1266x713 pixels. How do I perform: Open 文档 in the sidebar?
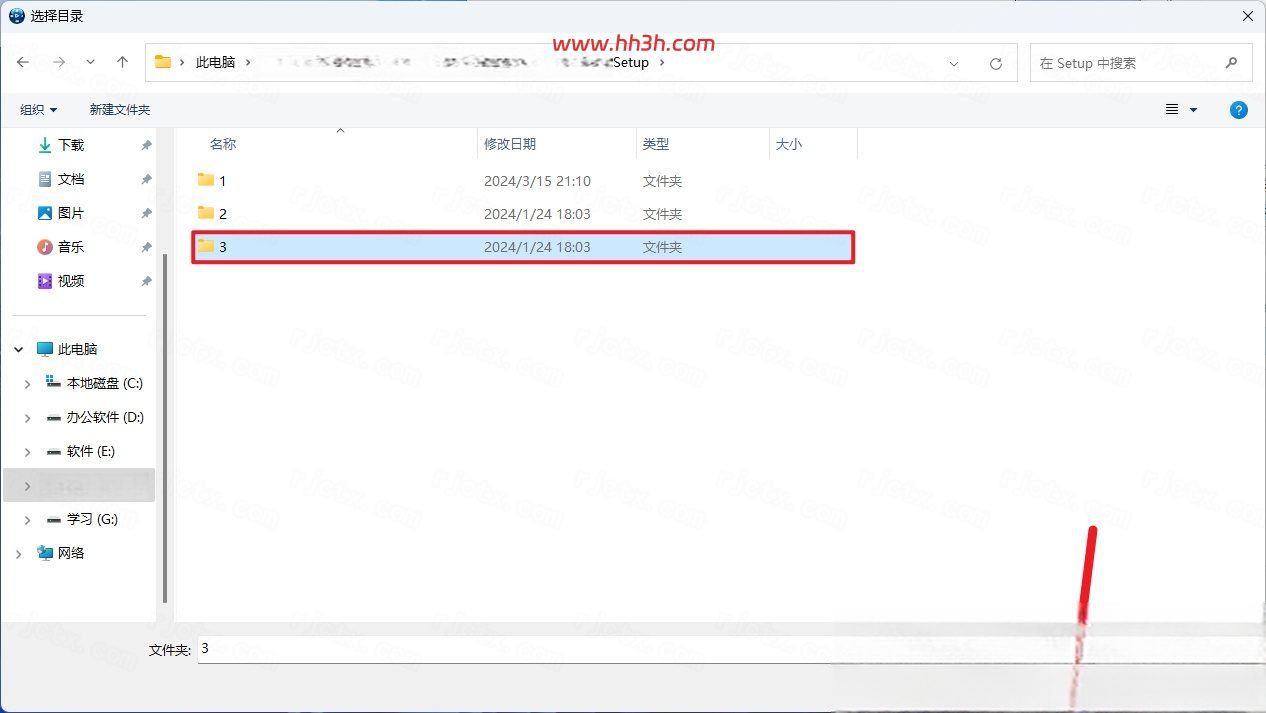click(70, 179)
